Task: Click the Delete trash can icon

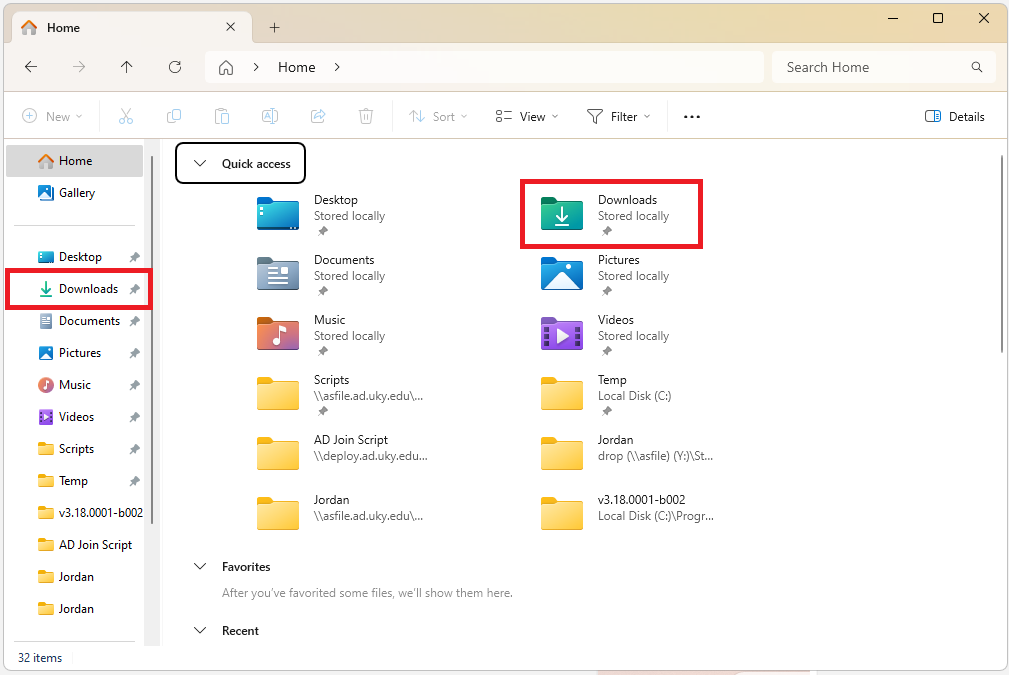Action: [366, 116]
